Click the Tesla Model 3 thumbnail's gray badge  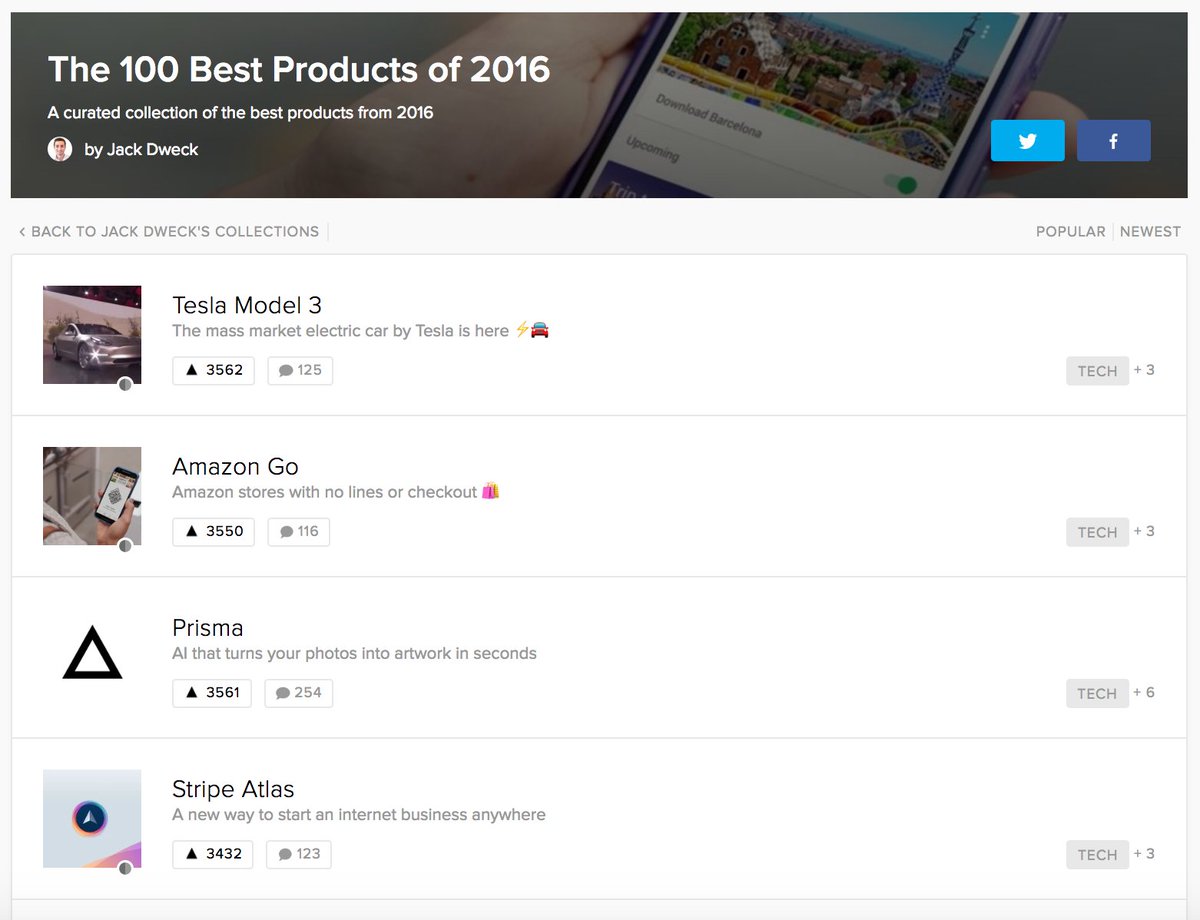coord(125,384)
